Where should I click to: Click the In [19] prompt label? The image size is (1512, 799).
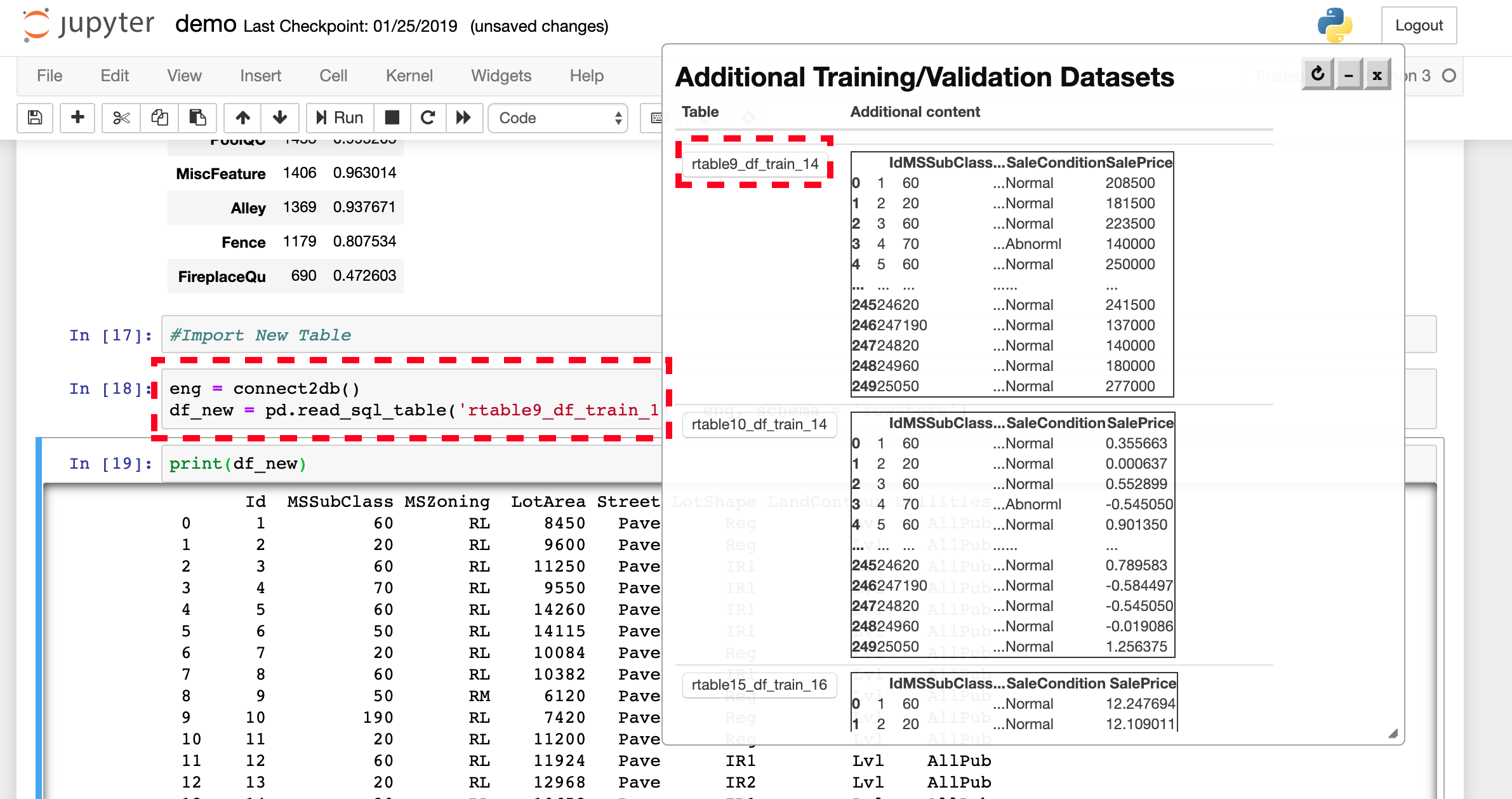[111, 464]
